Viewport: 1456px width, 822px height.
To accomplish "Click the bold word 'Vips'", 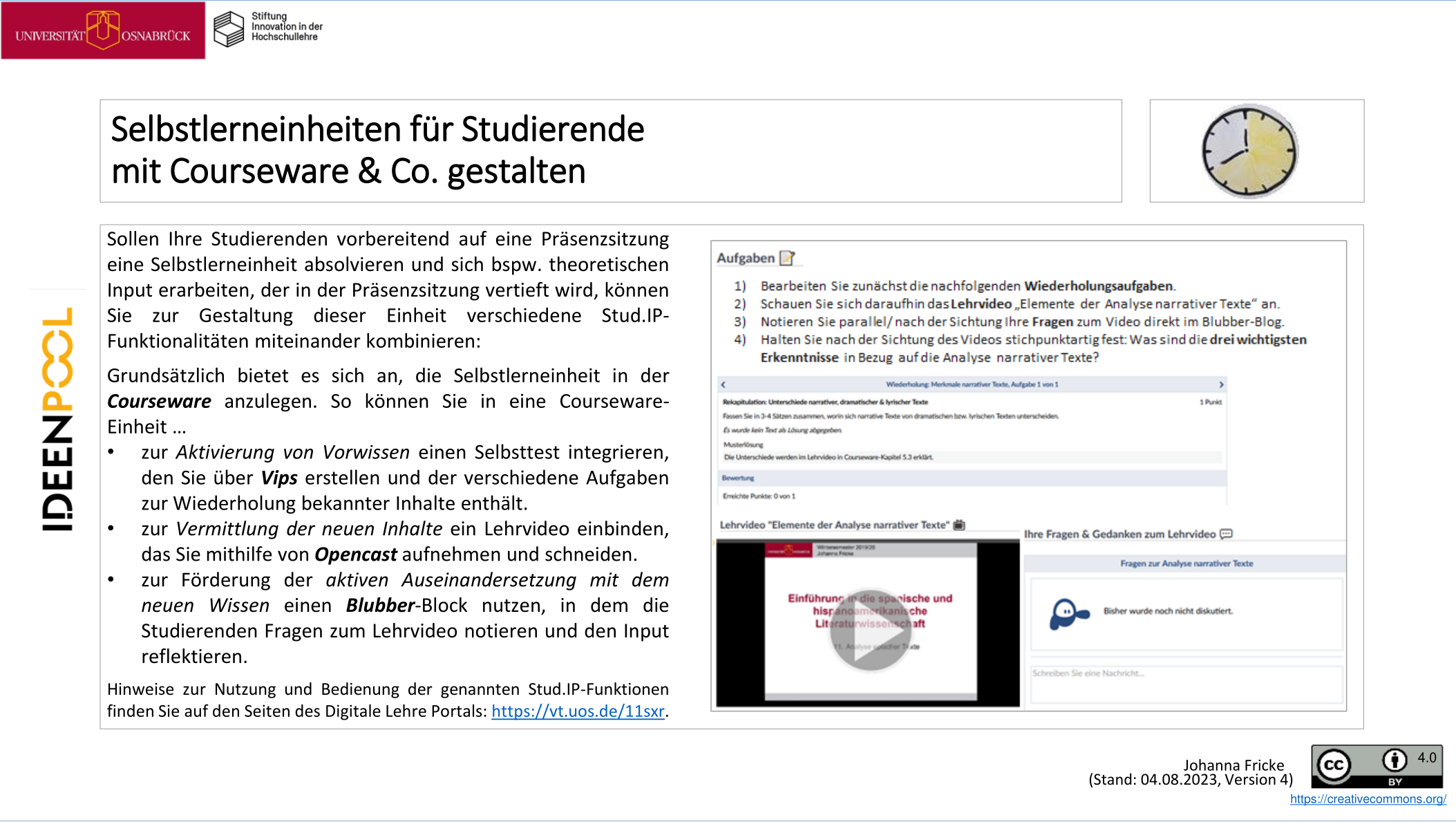I will pyautogui.click(x=278, y=478).
